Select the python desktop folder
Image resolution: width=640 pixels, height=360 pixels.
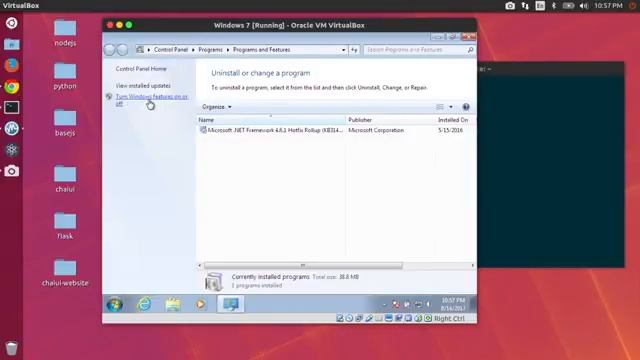(x=65, y=76)
